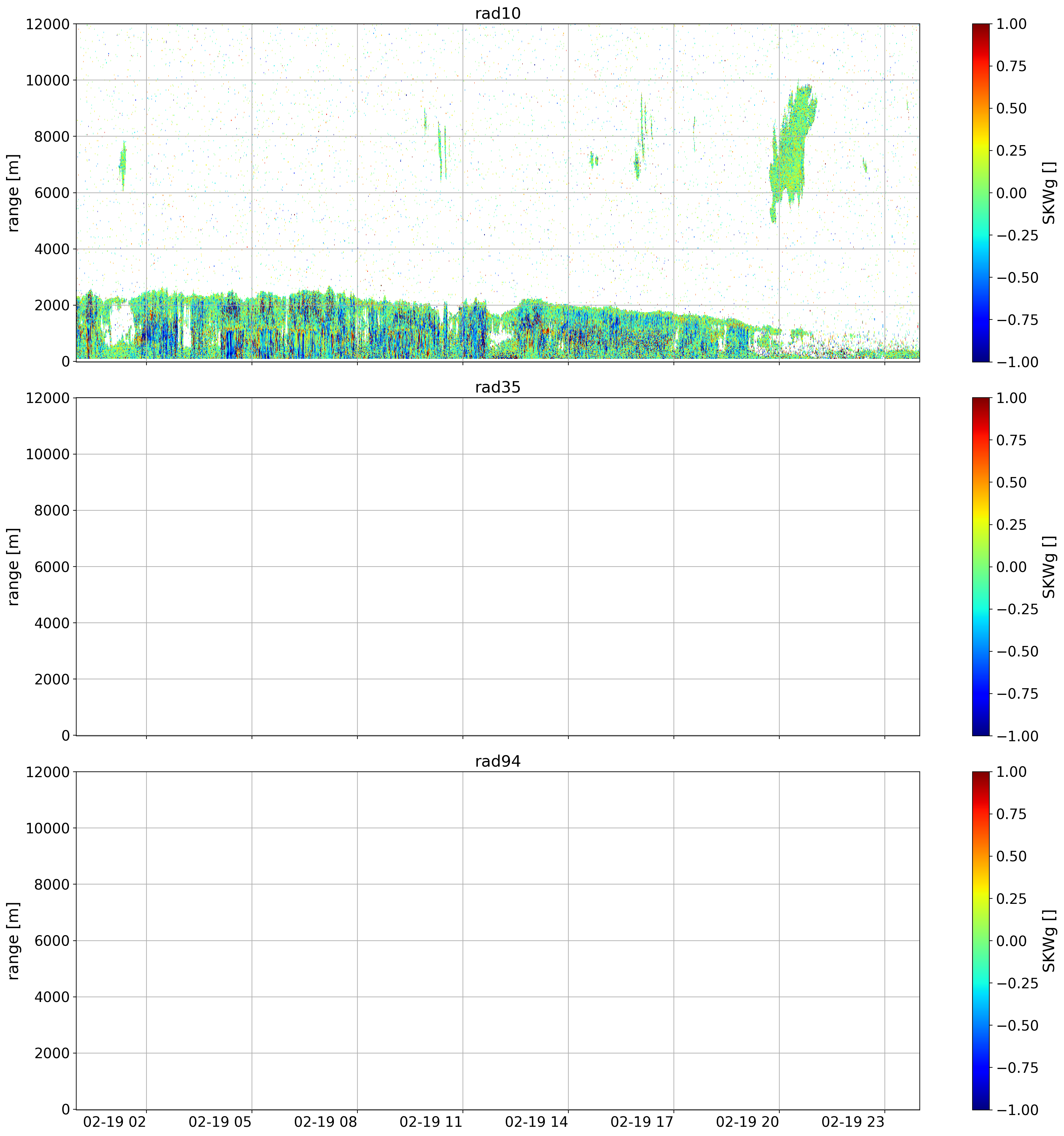The width and height of the screenshot is (1064, 1136).
Task: Click the 4000 y-tick of rad35 plot
Action: 52,623
